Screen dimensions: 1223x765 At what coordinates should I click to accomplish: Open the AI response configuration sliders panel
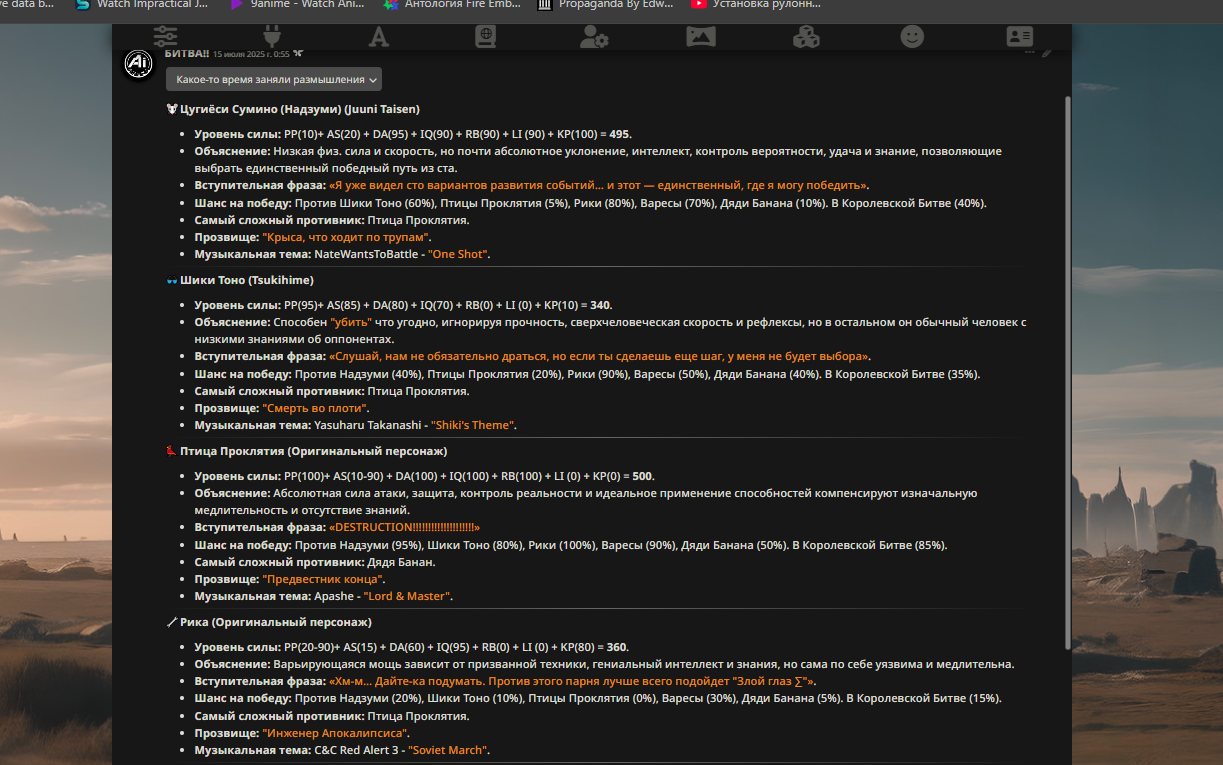[x=165, y=37]
